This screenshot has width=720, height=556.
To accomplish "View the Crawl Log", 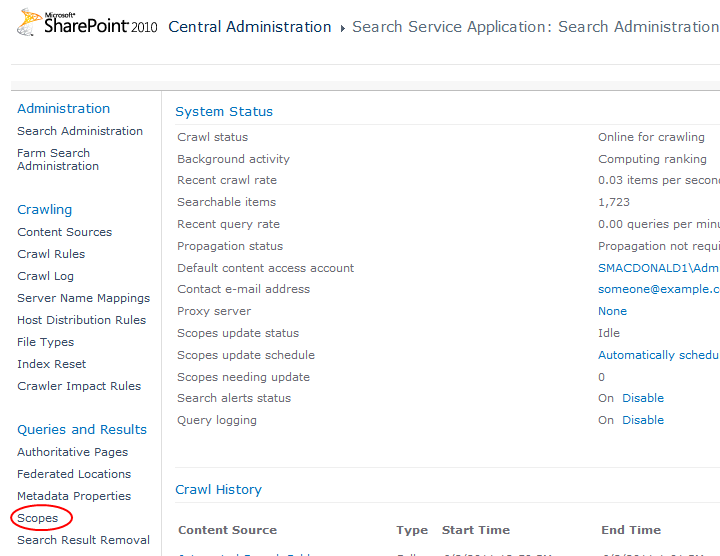I will coord(45,276).
